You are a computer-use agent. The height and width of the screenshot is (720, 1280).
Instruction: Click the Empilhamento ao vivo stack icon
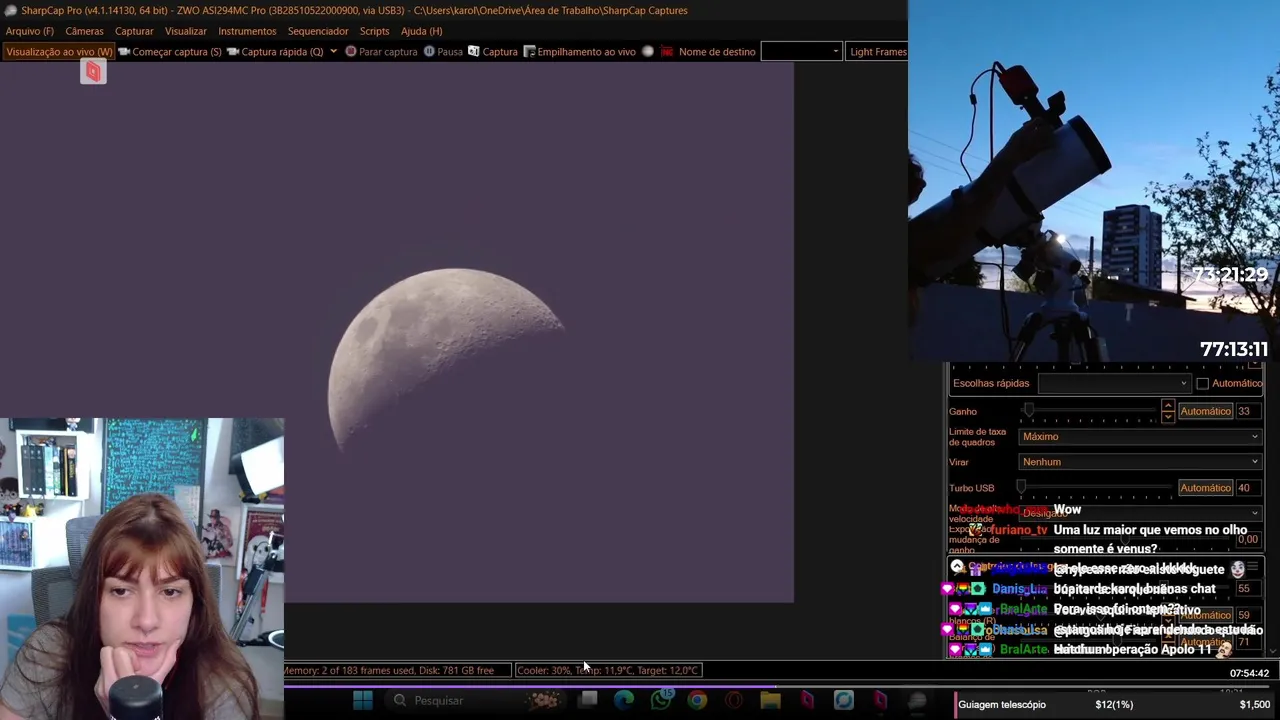pos(530,51)
